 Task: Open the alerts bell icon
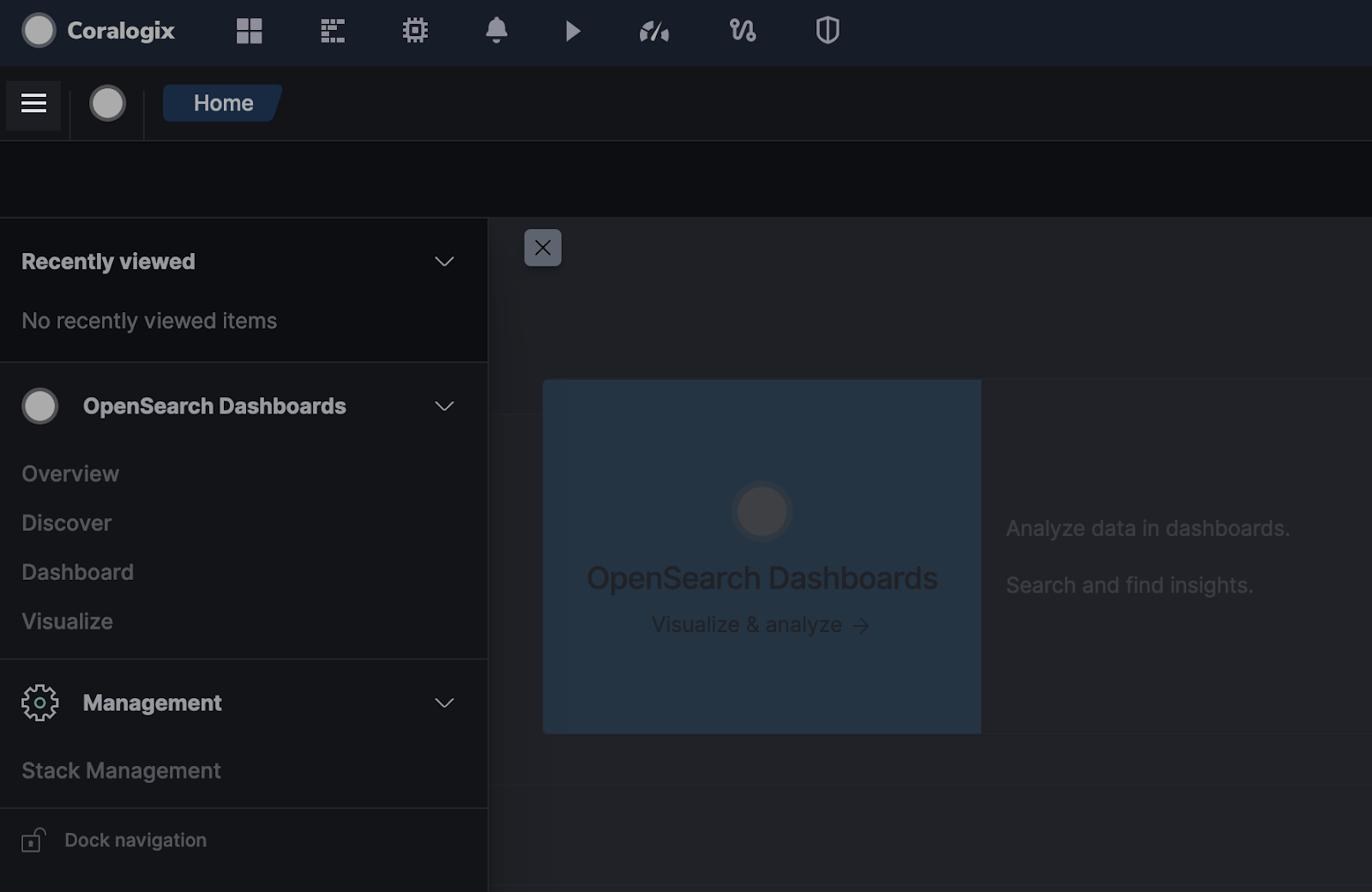pyautogui.click(x=496, y=31)
